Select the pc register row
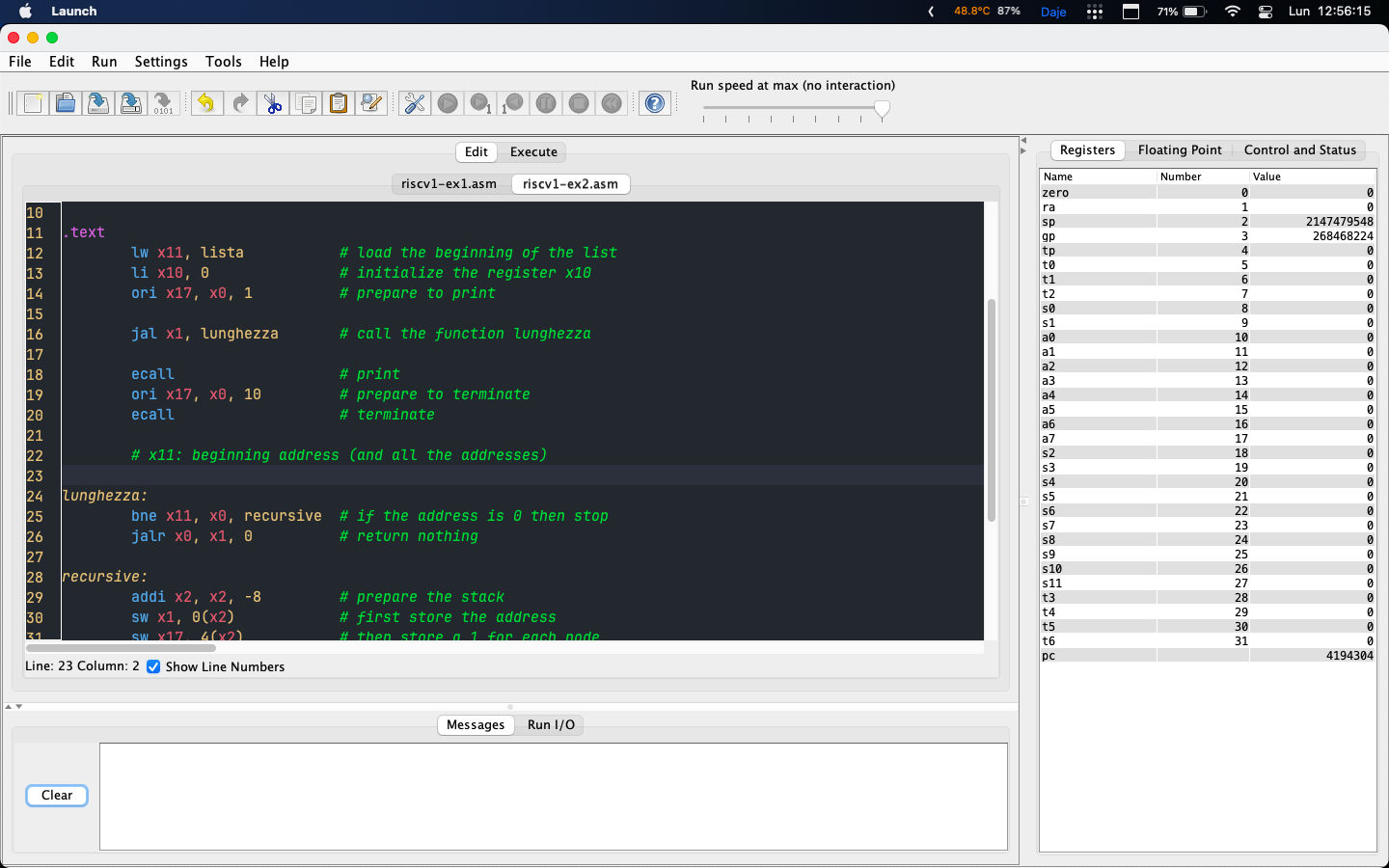This screenshot has width=1389, height=868. 1208,656
